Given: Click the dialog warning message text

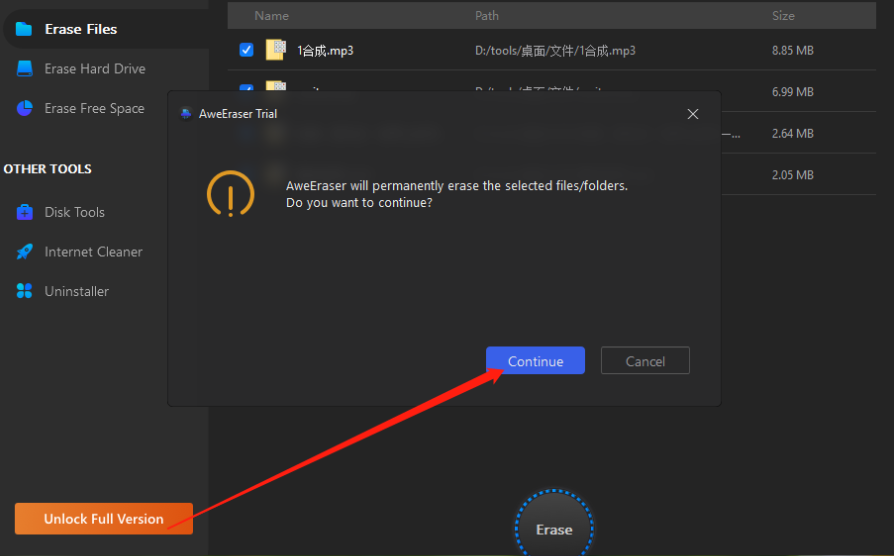Looking at the screenshot, I should (x=457, y=194).
